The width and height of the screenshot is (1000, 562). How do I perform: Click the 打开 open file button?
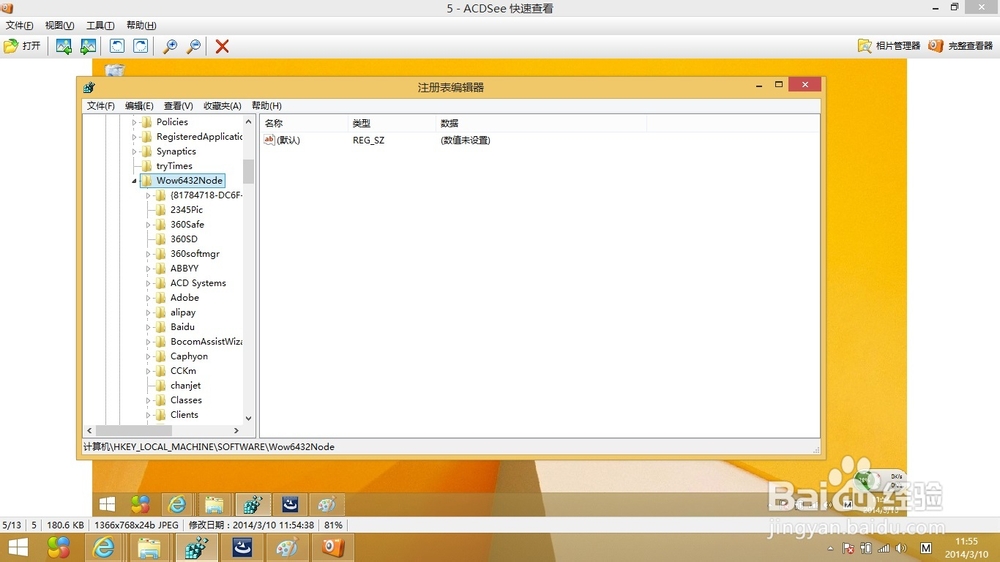(x=22, y=46)
